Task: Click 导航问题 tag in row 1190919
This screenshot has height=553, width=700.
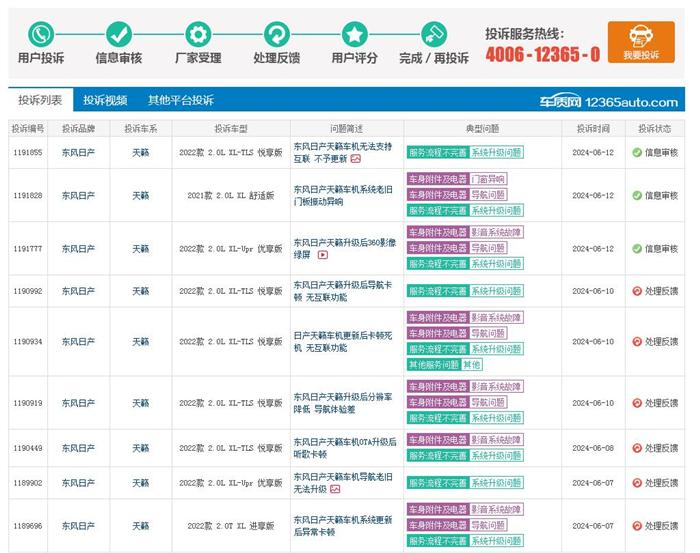Action: point(488,403)
